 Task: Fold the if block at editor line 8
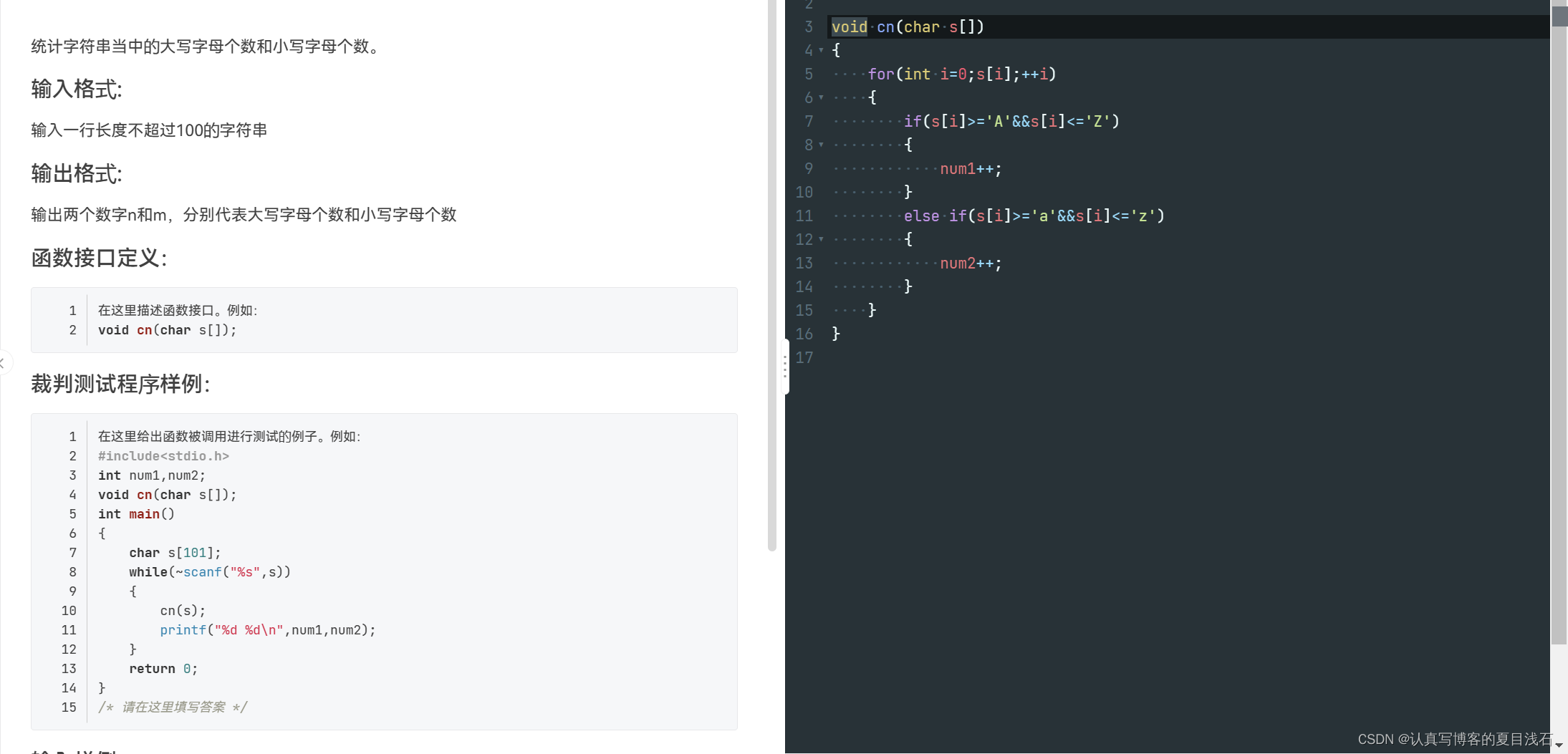[821, 145]
